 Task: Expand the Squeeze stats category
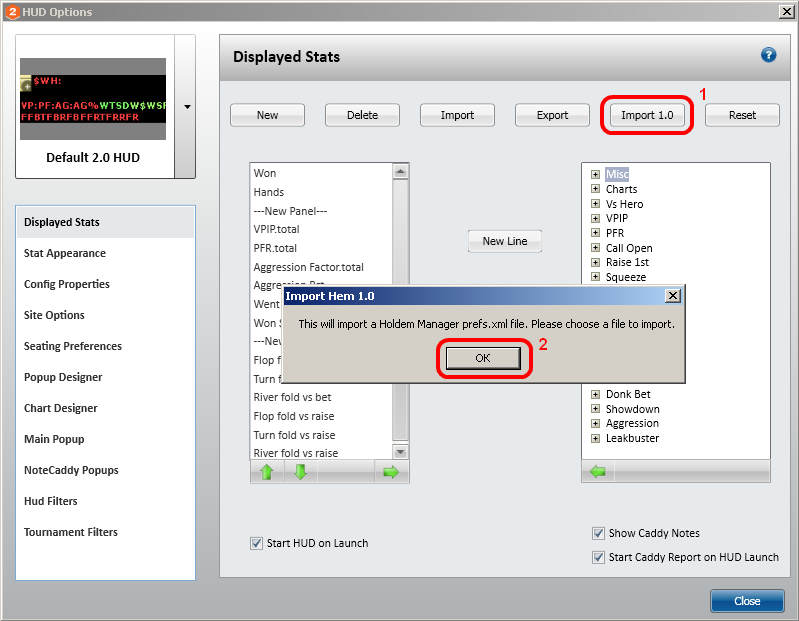[x=595, y=277]
